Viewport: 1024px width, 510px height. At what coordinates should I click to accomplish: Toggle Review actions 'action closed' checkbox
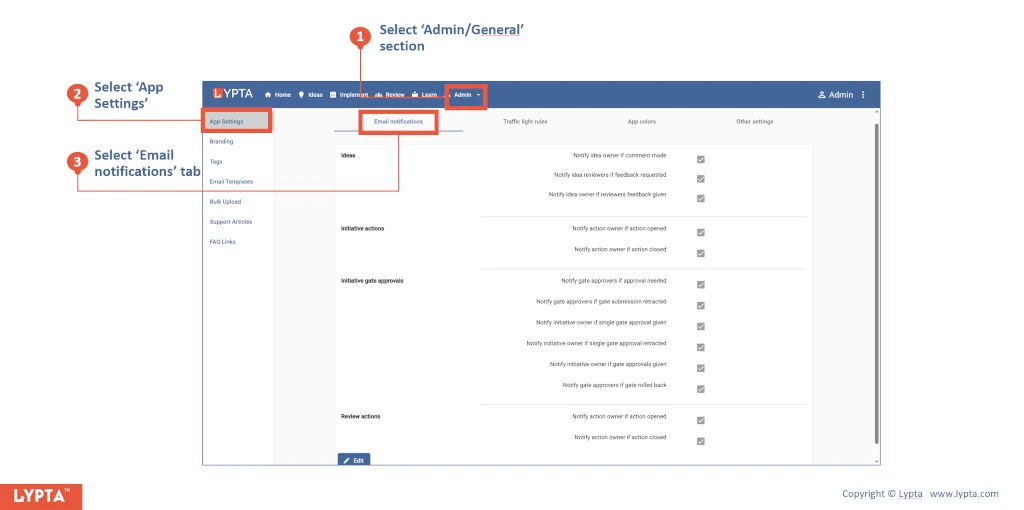(x=701, y=441)
